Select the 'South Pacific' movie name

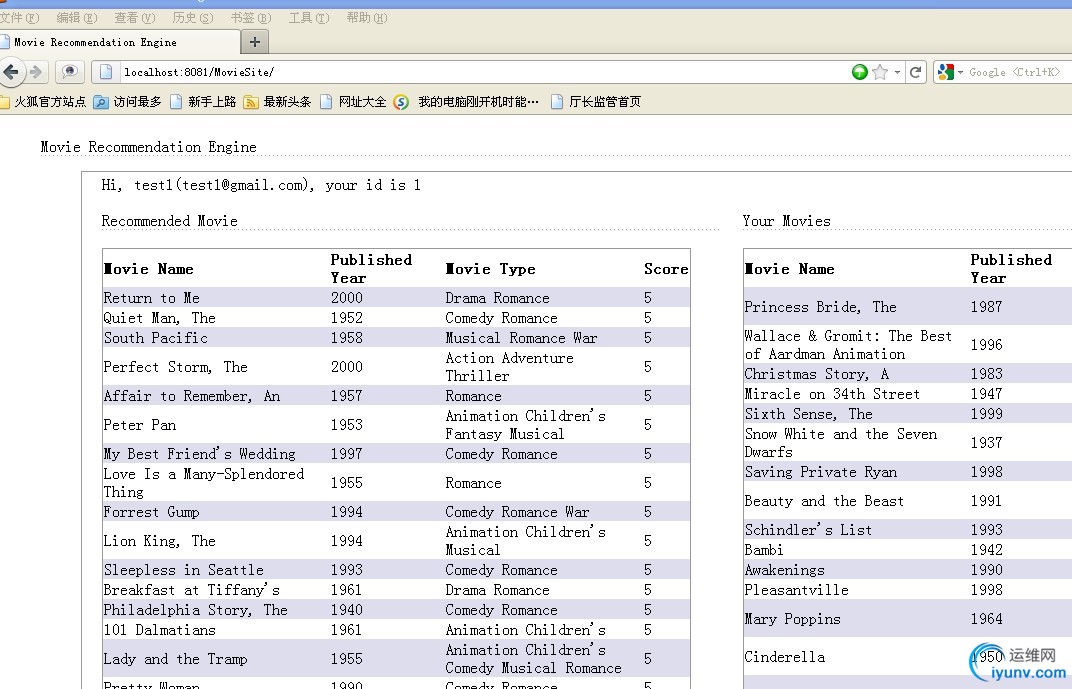(155, 338)
